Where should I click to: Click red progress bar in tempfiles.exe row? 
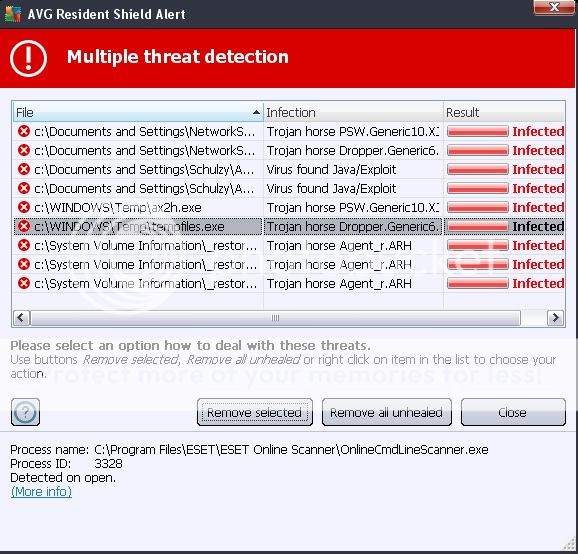pyautogui.click(x=478, y=227)
